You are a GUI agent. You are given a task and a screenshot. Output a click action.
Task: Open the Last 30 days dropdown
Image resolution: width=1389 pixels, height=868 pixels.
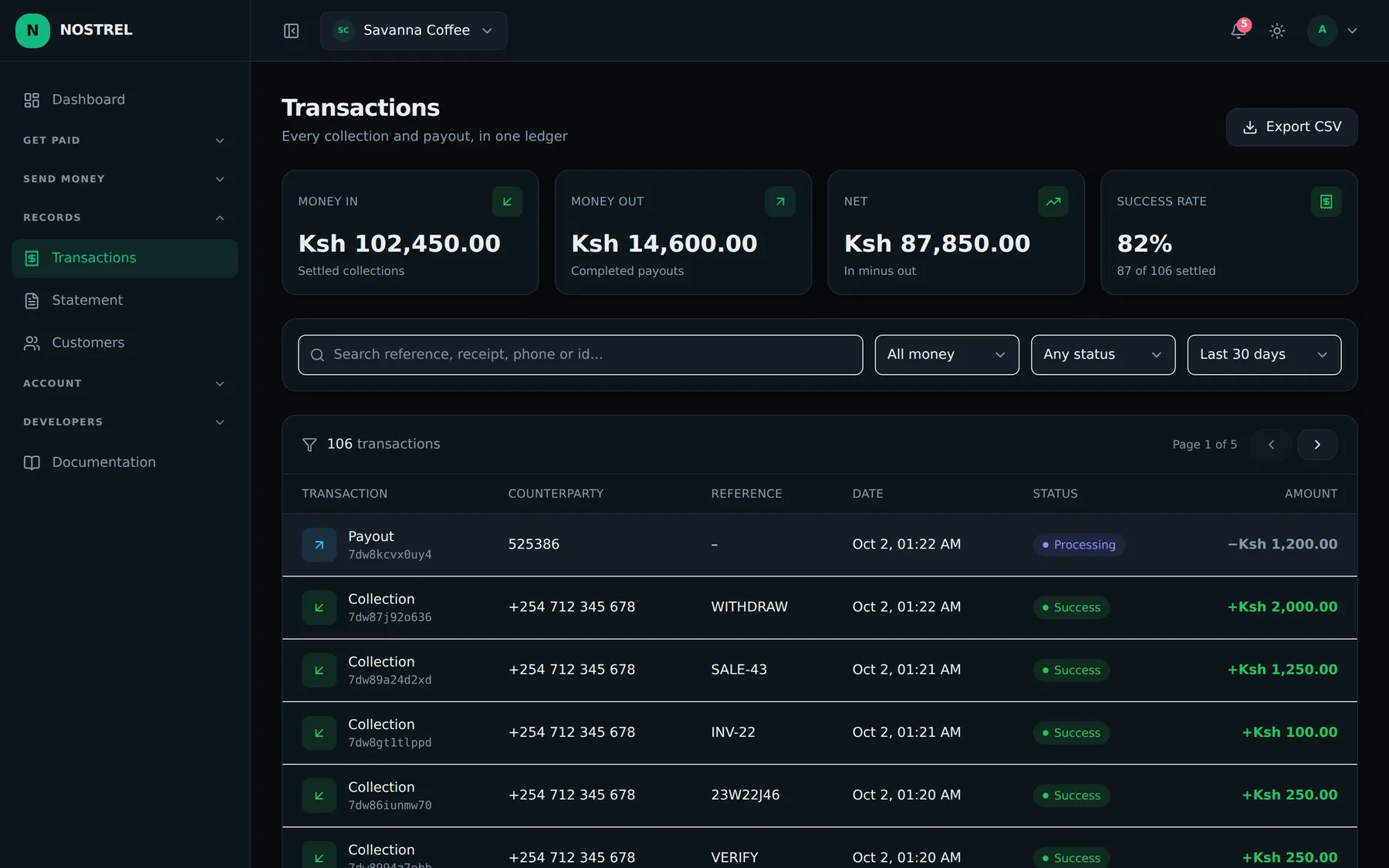1264,355
